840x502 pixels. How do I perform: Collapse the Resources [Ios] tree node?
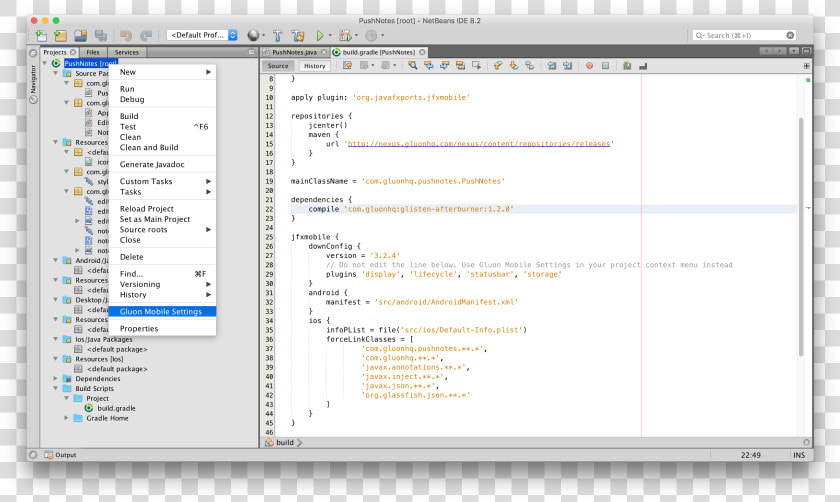[55, 359]
